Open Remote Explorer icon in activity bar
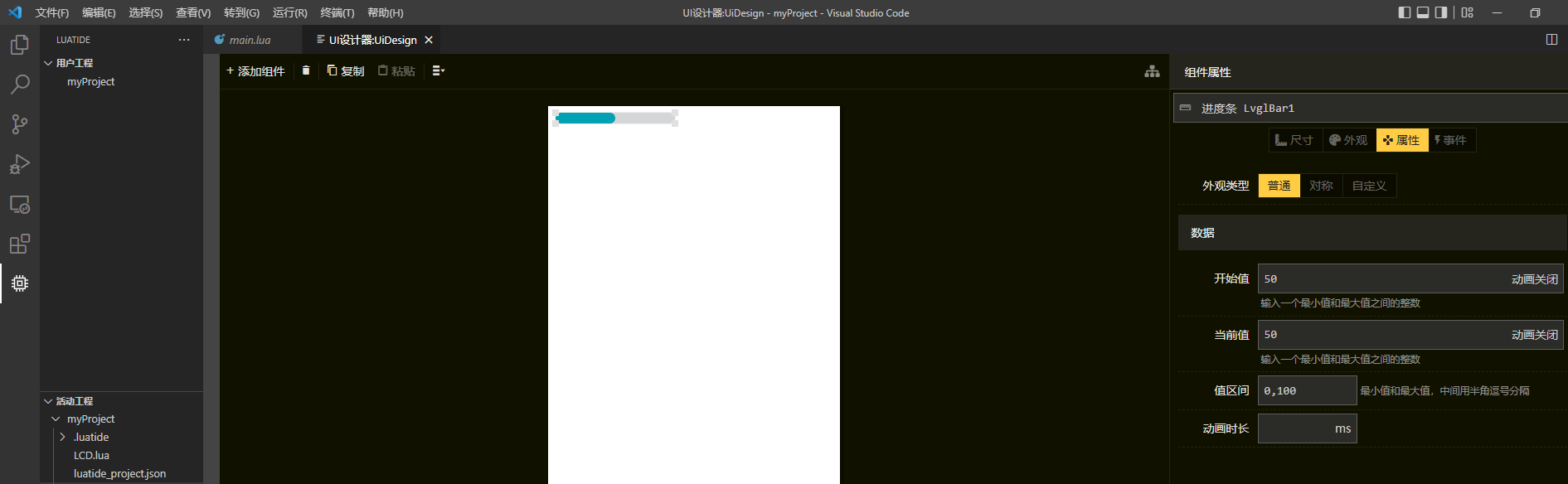The height and width of the screenshot is (484, 1568). click(20, 204)
